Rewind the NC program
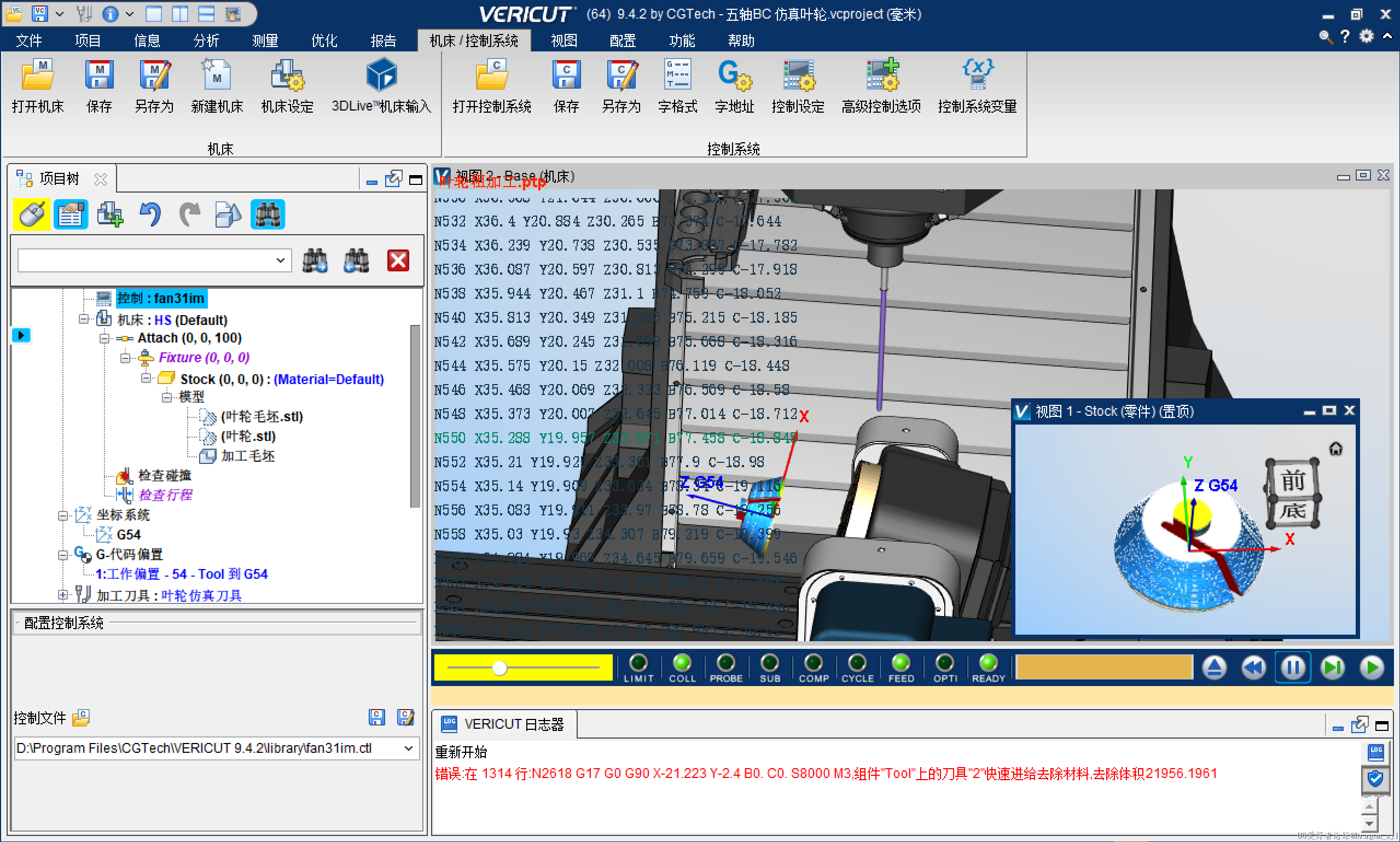The image size is (1400, 842). pos(1253,668)
